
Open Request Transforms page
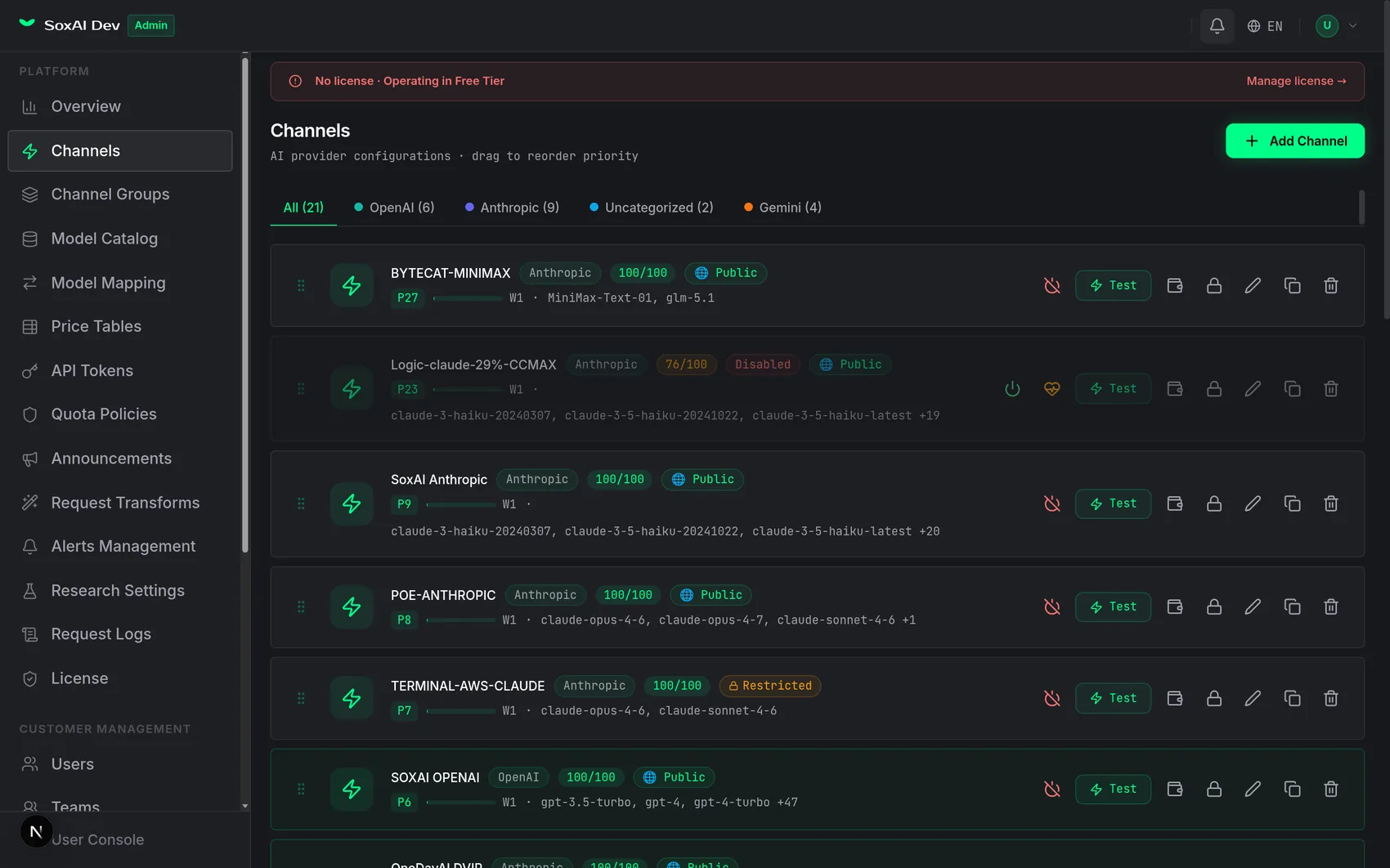(x=120, y=503)
